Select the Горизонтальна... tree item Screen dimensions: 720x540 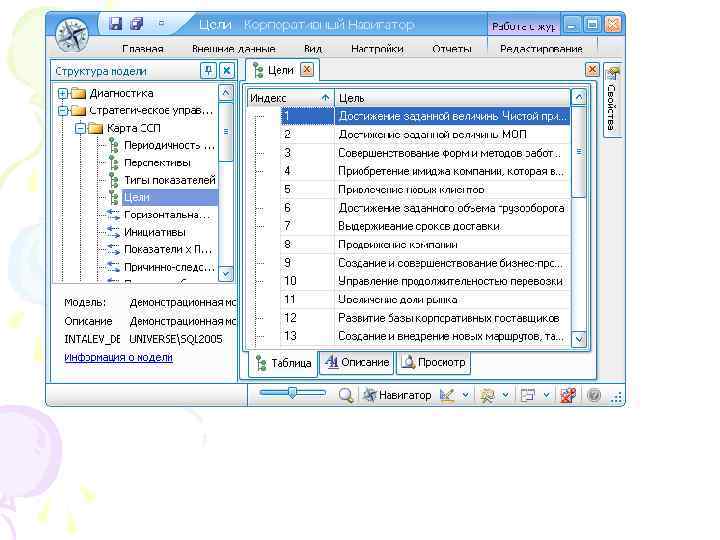pyautogui.click(x=167, y=215)
